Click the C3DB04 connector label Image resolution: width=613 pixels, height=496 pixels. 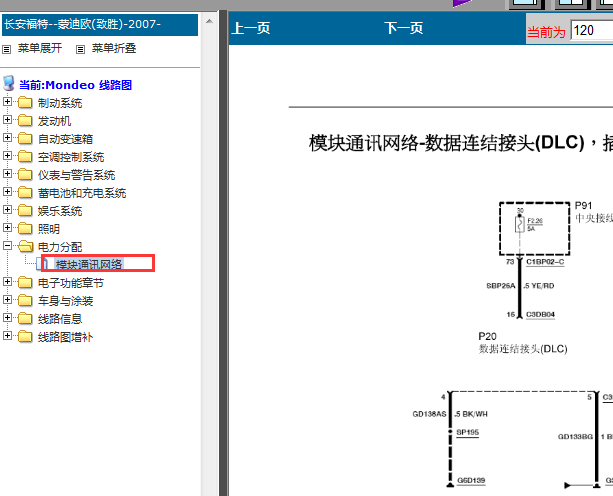click(x=540, y=314)
